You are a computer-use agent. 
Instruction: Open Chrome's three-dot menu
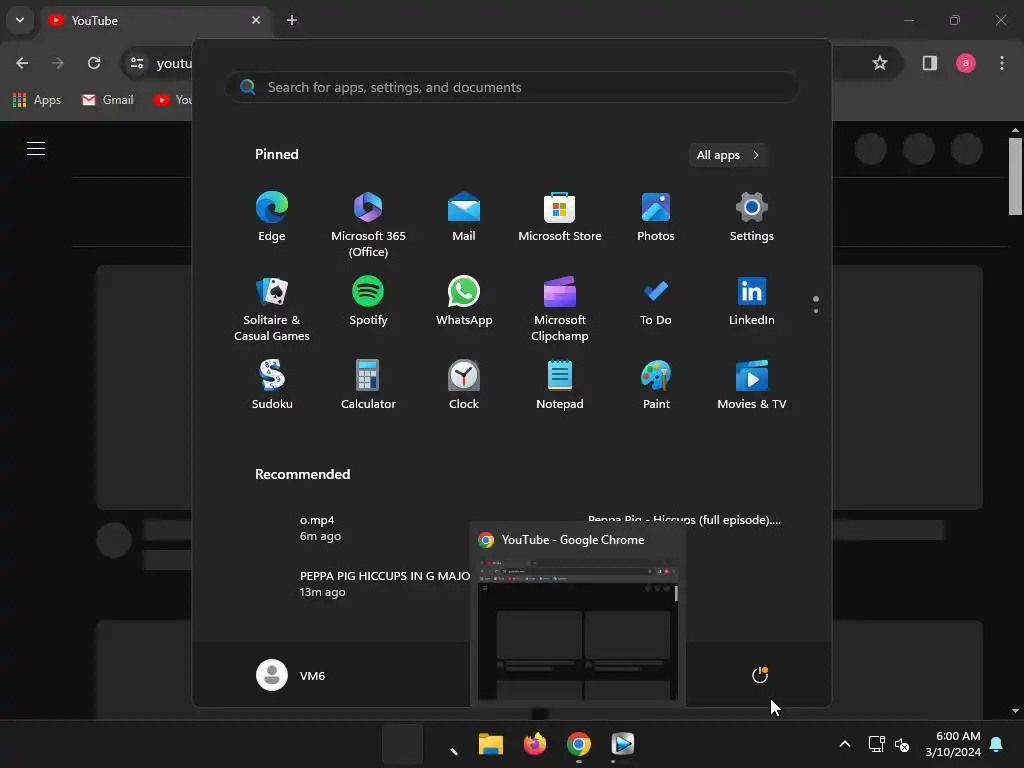click(x=1002, y=63)
